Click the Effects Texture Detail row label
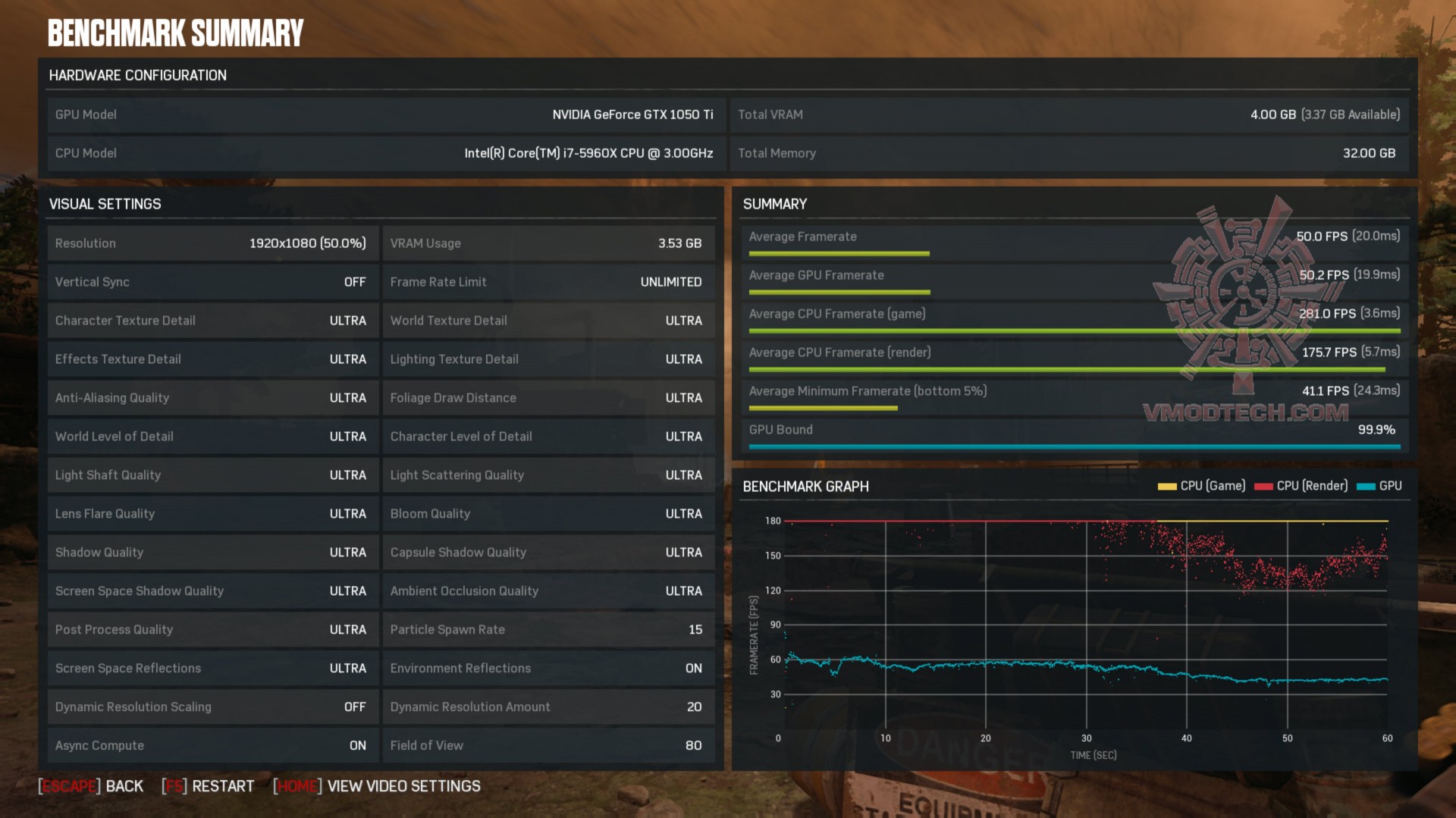1456x818 pixels. tap(118, 359)
